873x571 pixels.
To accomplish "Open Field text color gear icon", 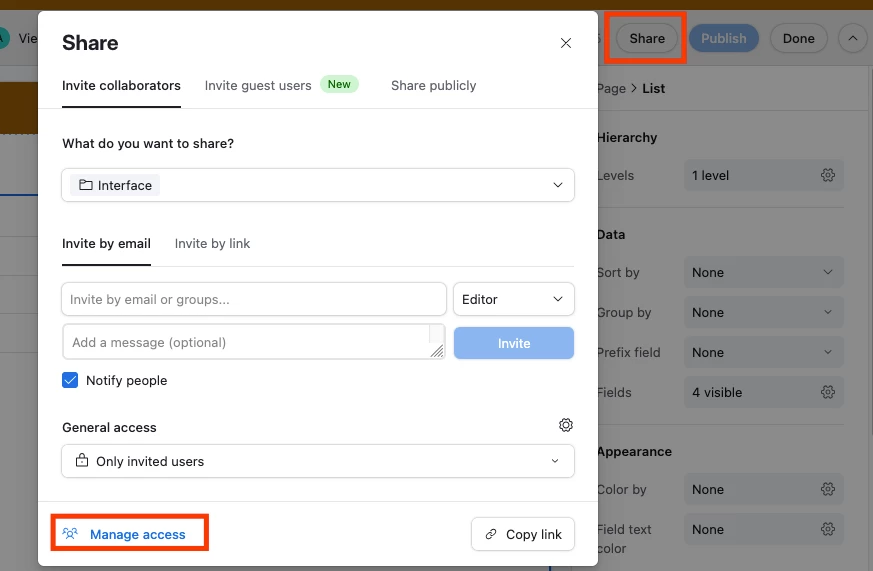I will point(827,529).
